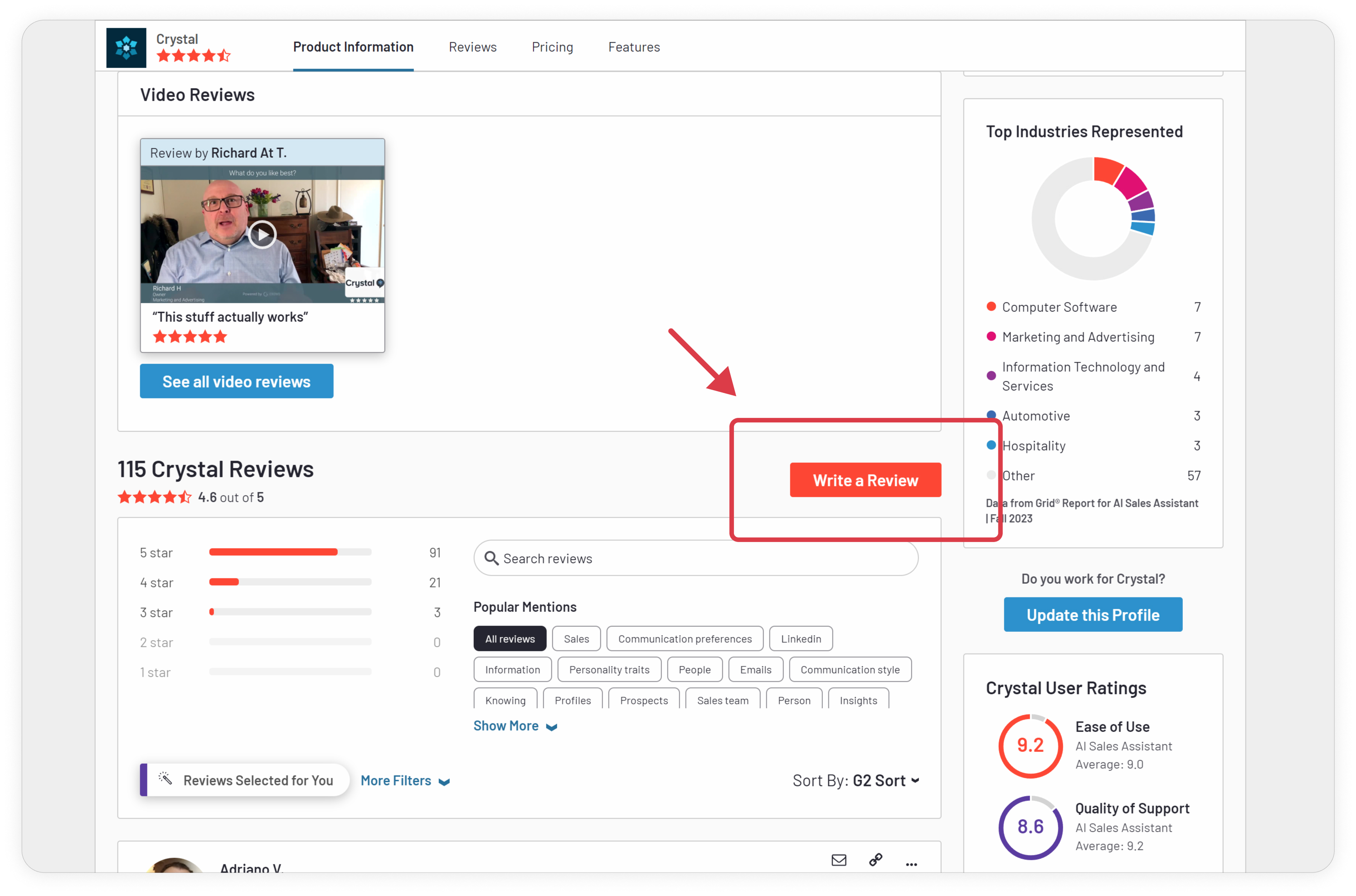Filter by the 5 star rating bar

(290, 552)
